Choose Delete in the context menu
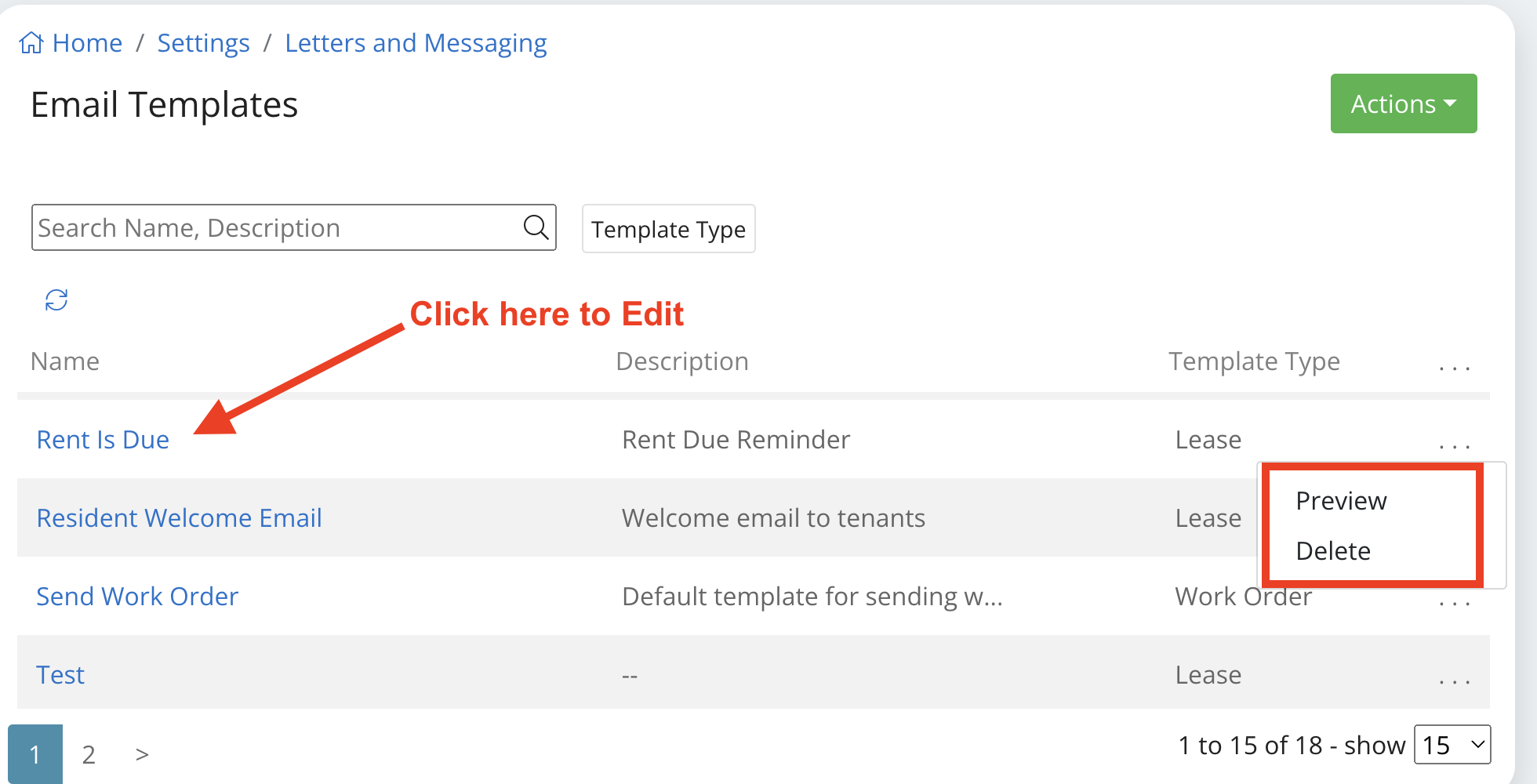The width and height of the screenshot is (1537, 784). [x=1333, y=551]
